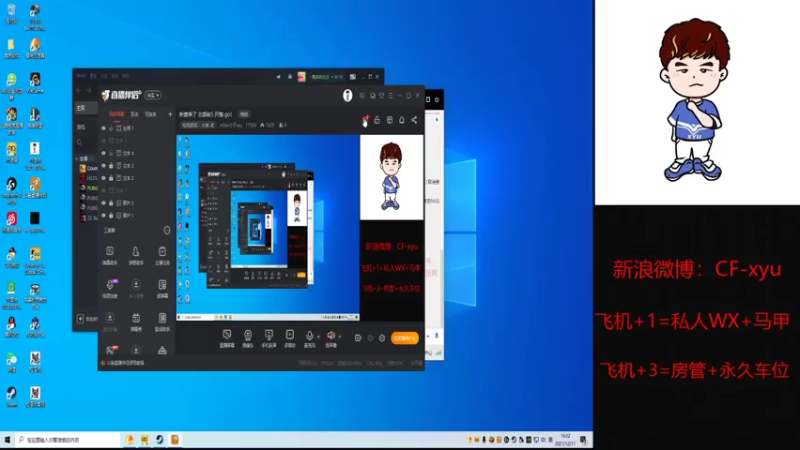Add a webcam source from the bottom bar

tap(248, 338)
